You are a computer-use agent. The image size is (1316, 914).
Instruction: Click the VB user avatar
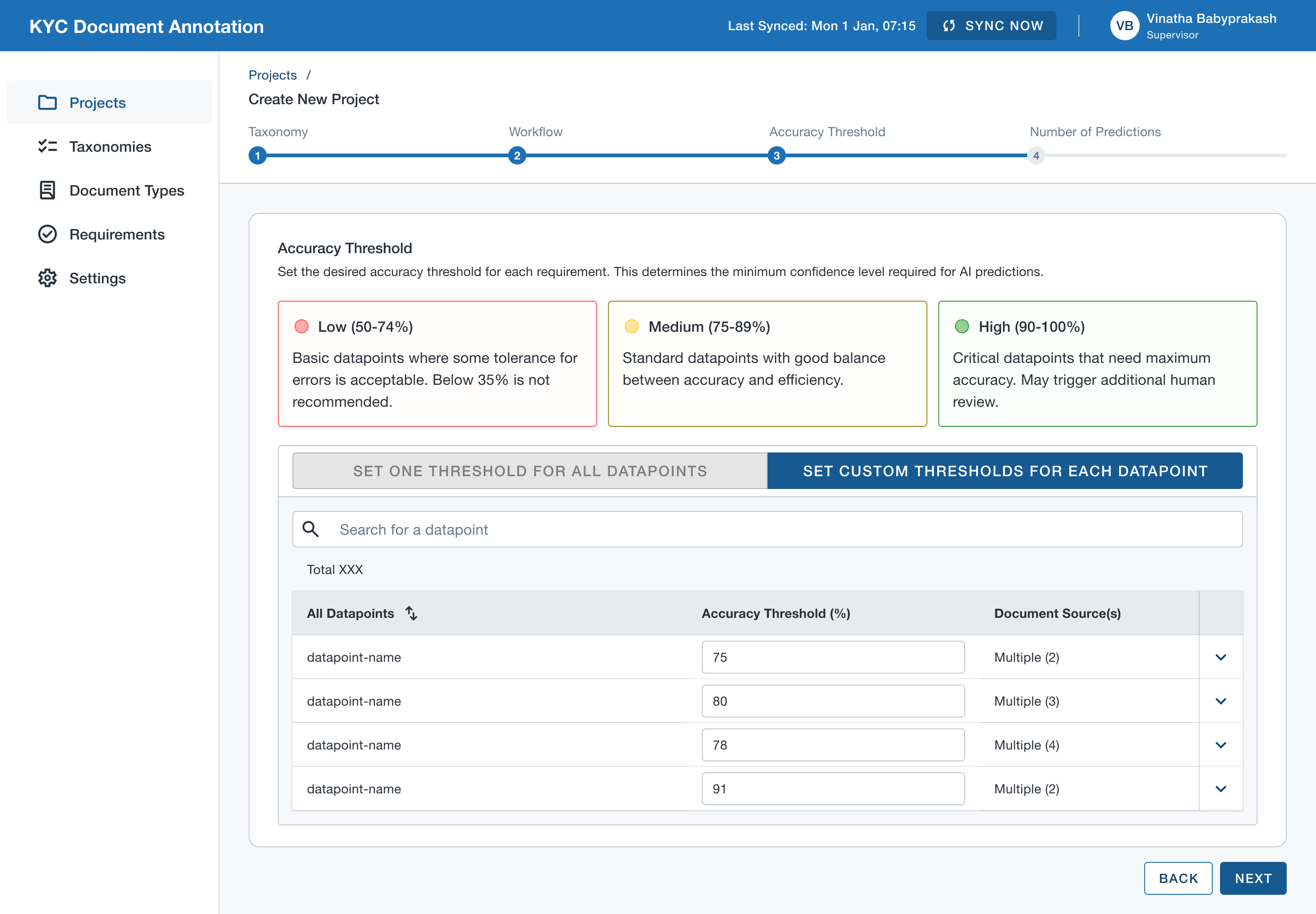[1124, 26]
